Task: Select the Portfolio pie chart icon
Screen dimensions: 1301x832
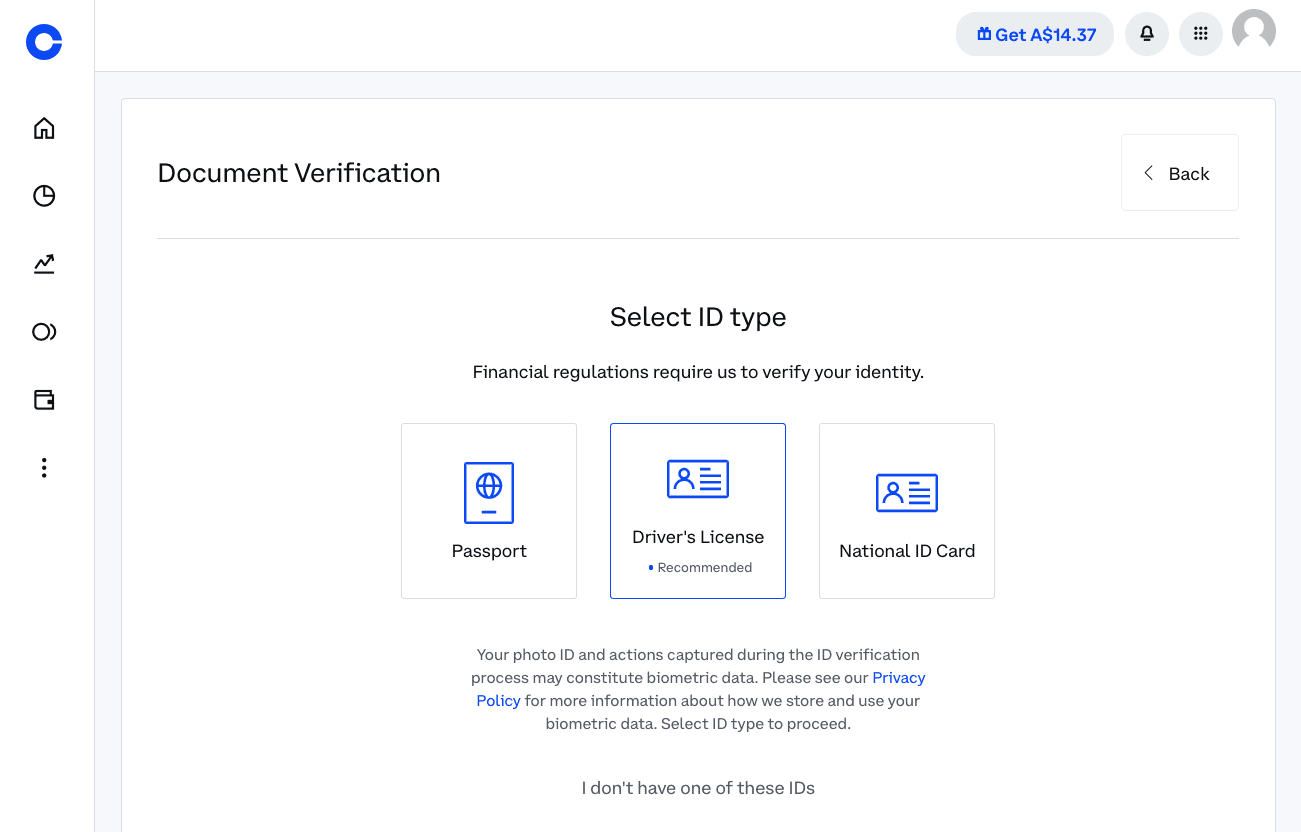Action: click(43, 196)
